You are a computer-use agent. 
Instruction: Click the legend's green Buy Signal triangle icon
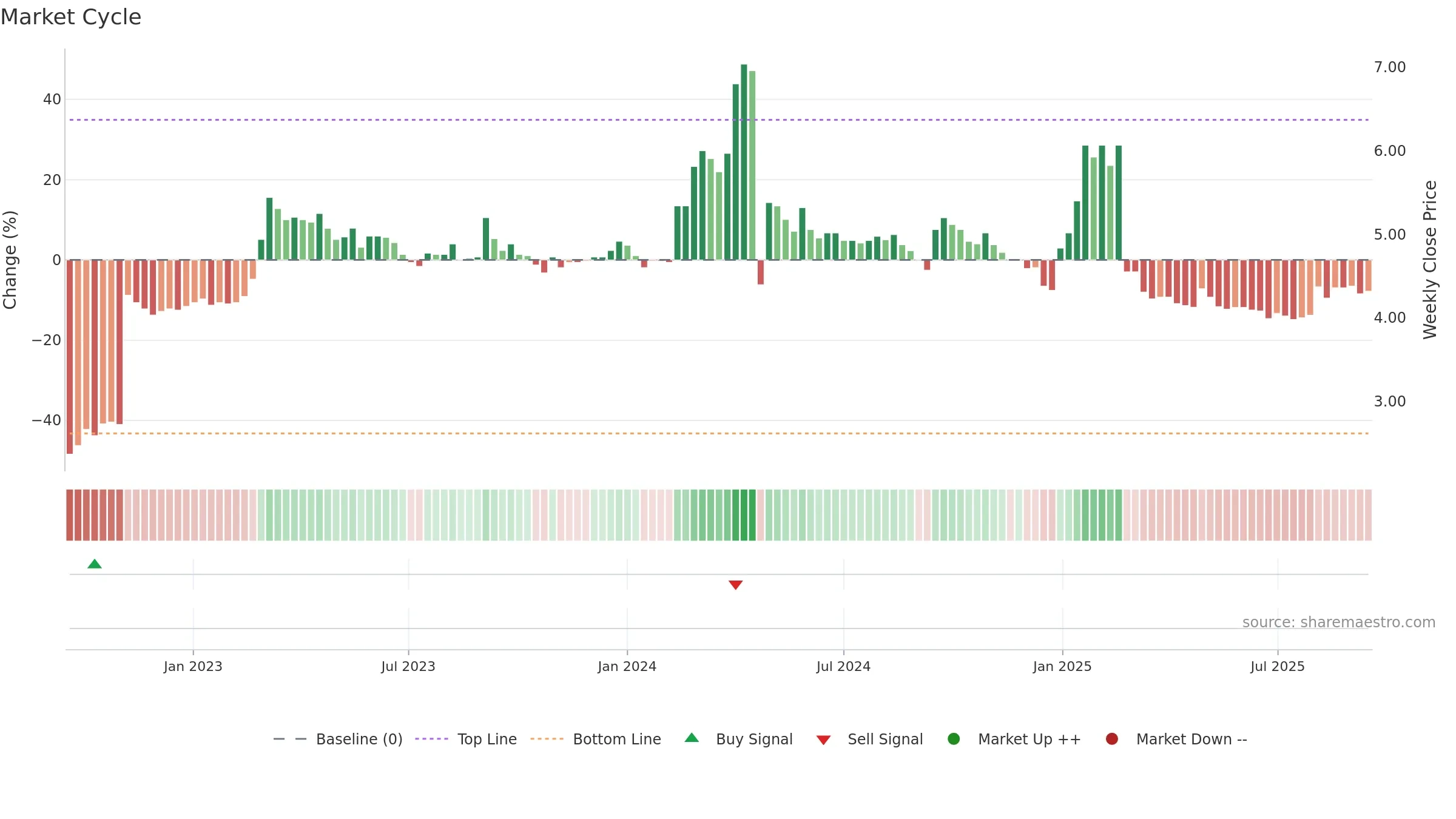tap(692, 738)
